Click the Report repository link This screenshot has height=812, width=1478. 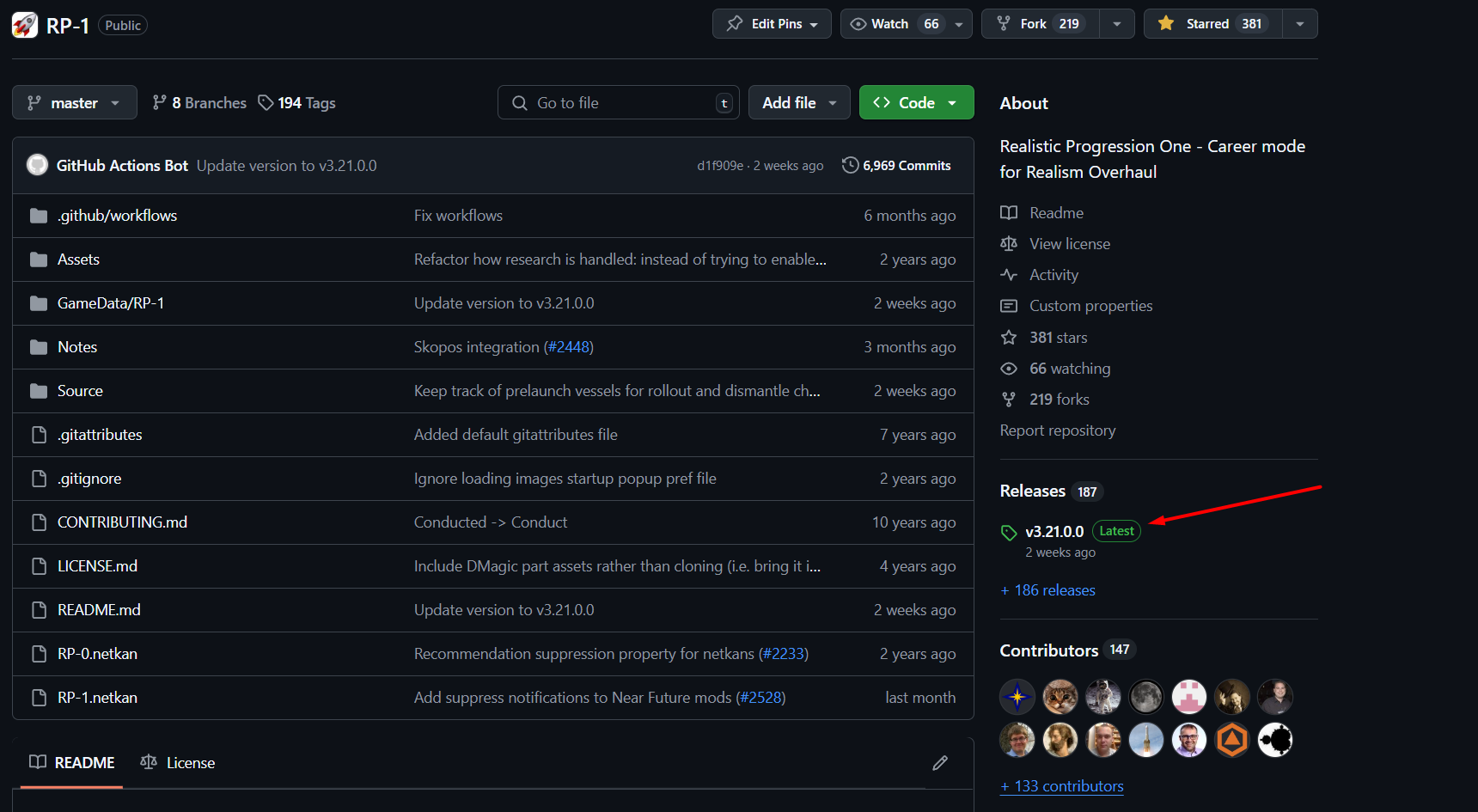(1058, 430)
